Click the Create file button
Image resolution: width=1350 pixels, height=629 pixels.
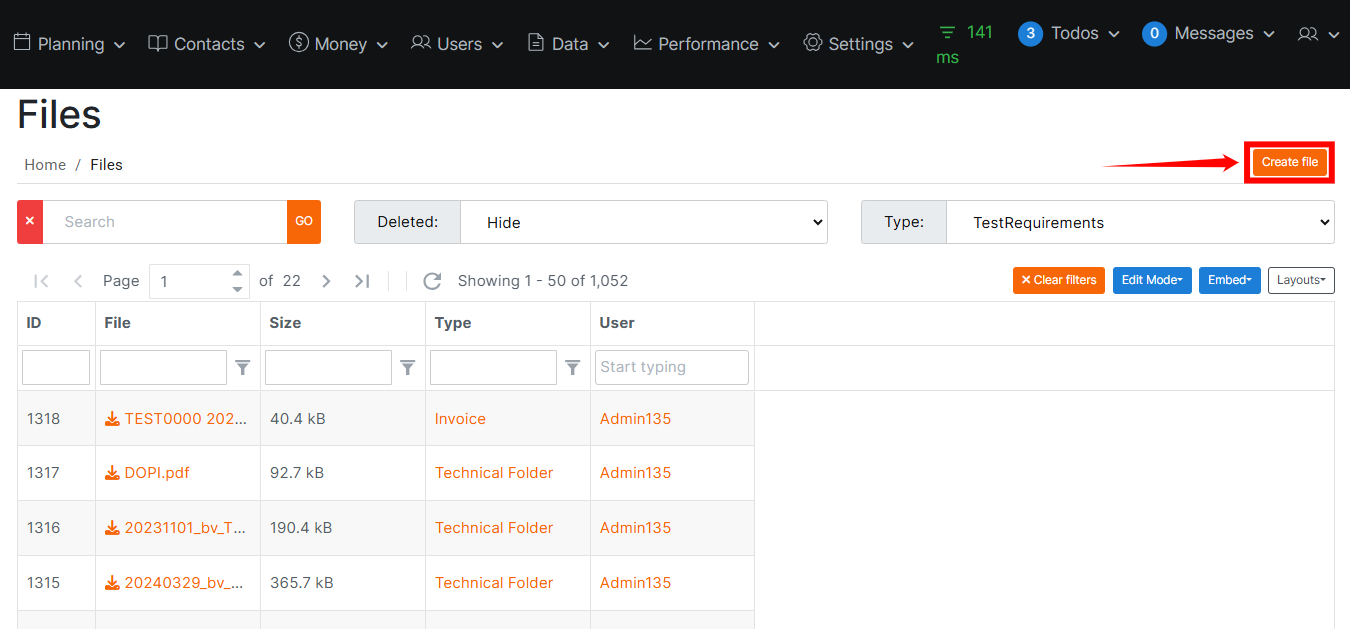(x=1289, y=162)
